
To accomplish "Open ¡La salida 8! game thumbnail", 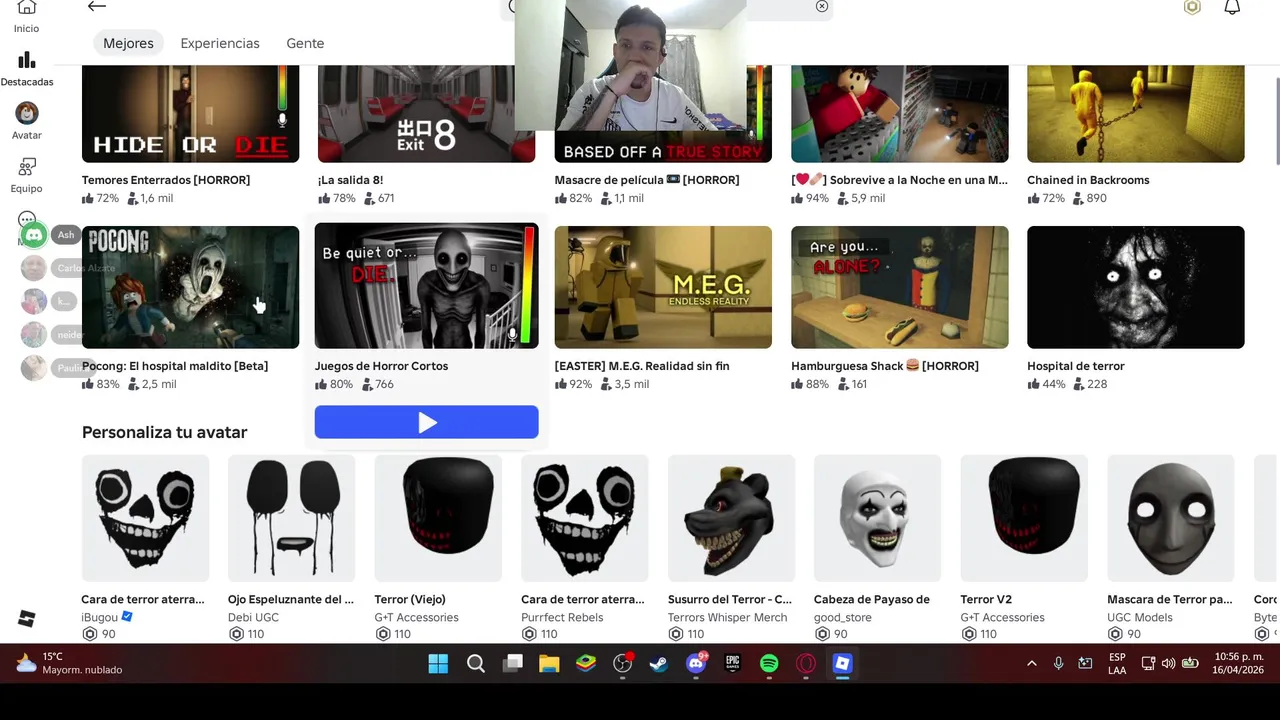I will point(426,114).
